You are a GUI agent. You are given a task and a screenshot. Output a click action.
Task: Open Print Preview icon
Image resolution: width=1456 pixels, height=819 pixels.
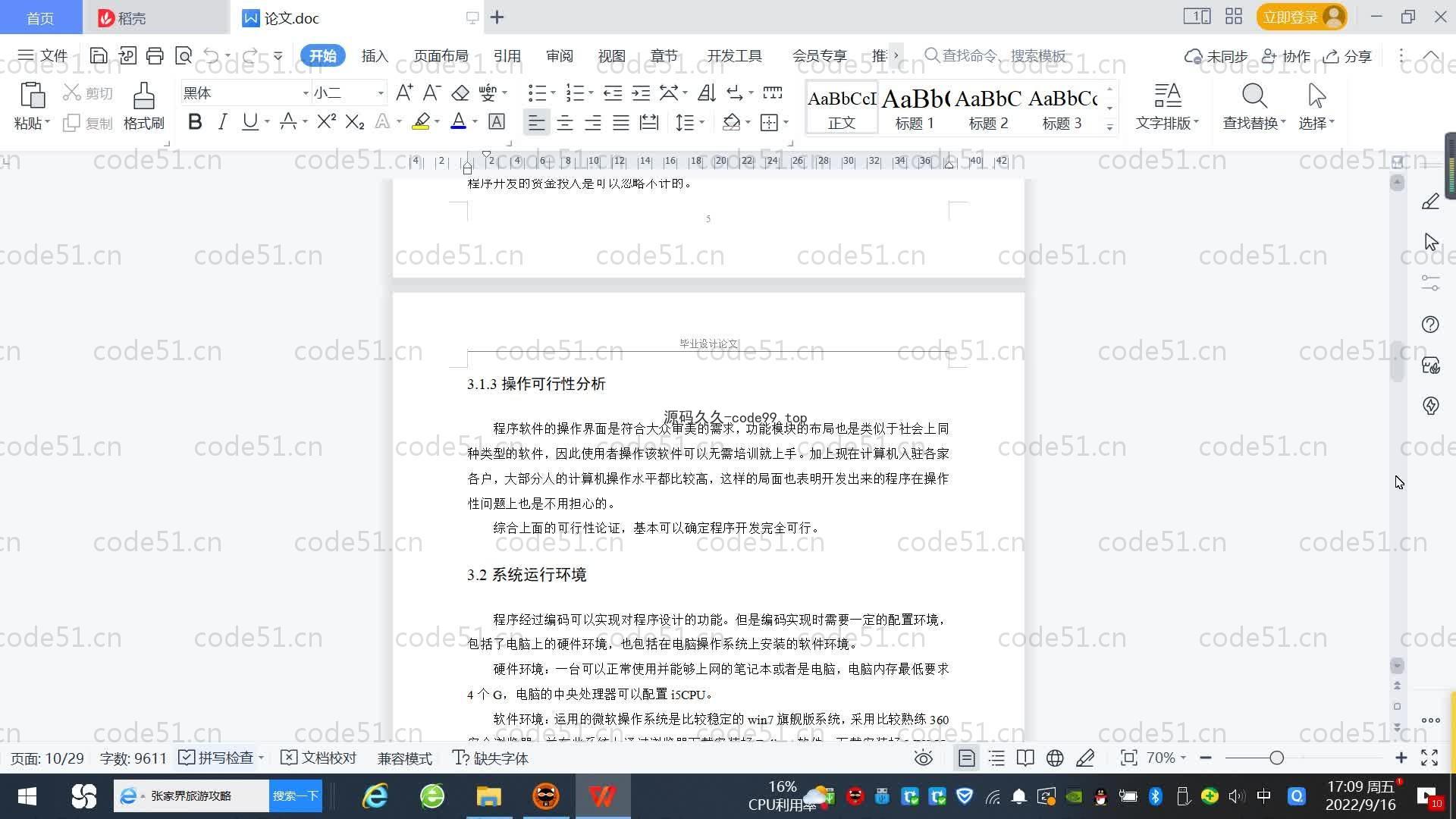click(184, 55)
